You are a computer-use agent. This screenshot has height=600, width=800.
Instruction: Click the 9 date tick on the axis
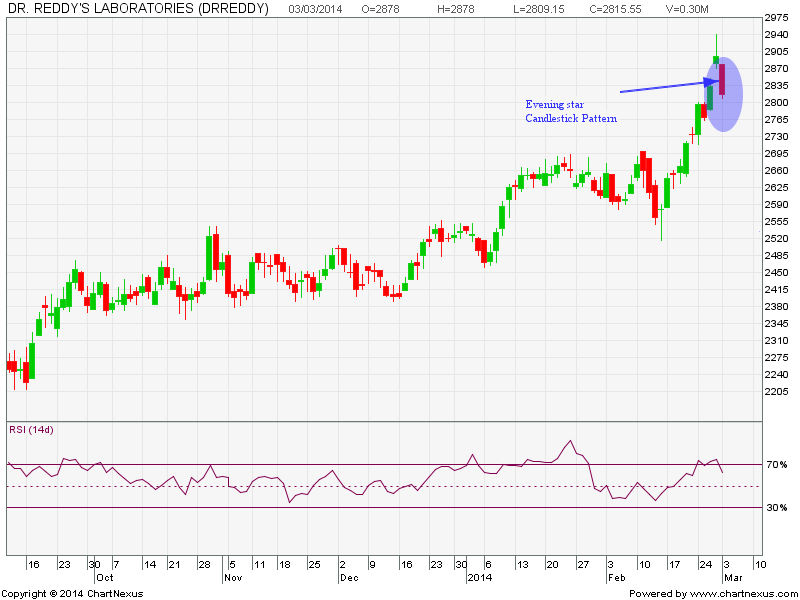point(372,565)
